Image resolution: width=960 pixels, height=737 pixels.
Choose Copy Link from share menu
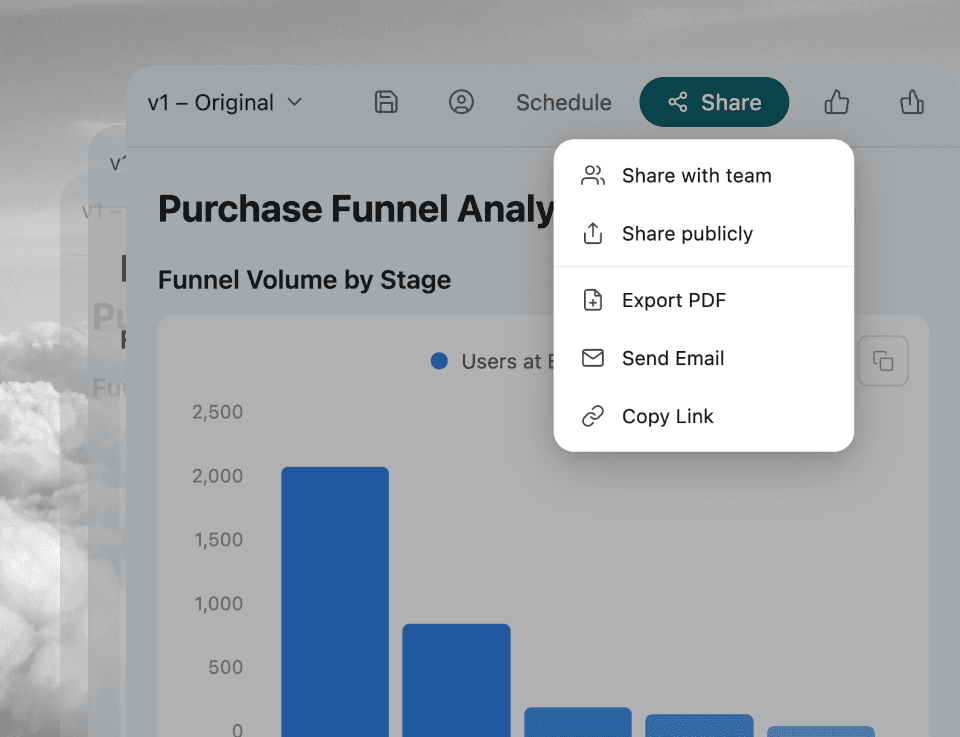[x=703, y=416]
